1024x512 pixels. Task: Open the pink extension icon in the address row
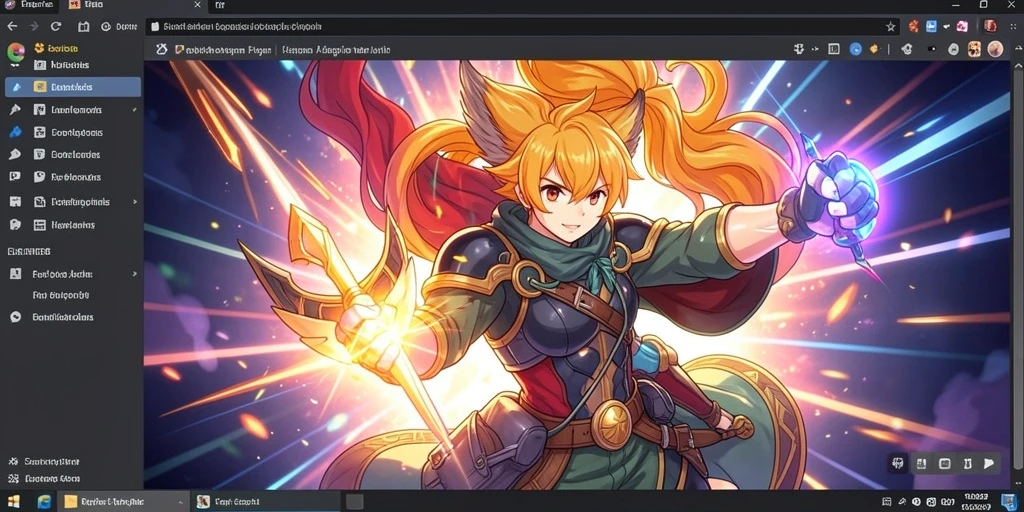(963, 27)
